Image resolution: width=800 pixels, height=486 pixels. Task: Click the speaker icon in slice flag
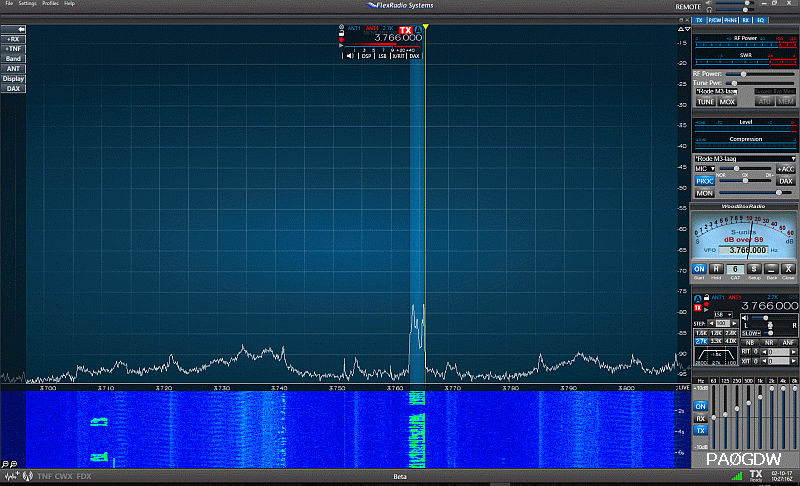(x=350, y=56)
